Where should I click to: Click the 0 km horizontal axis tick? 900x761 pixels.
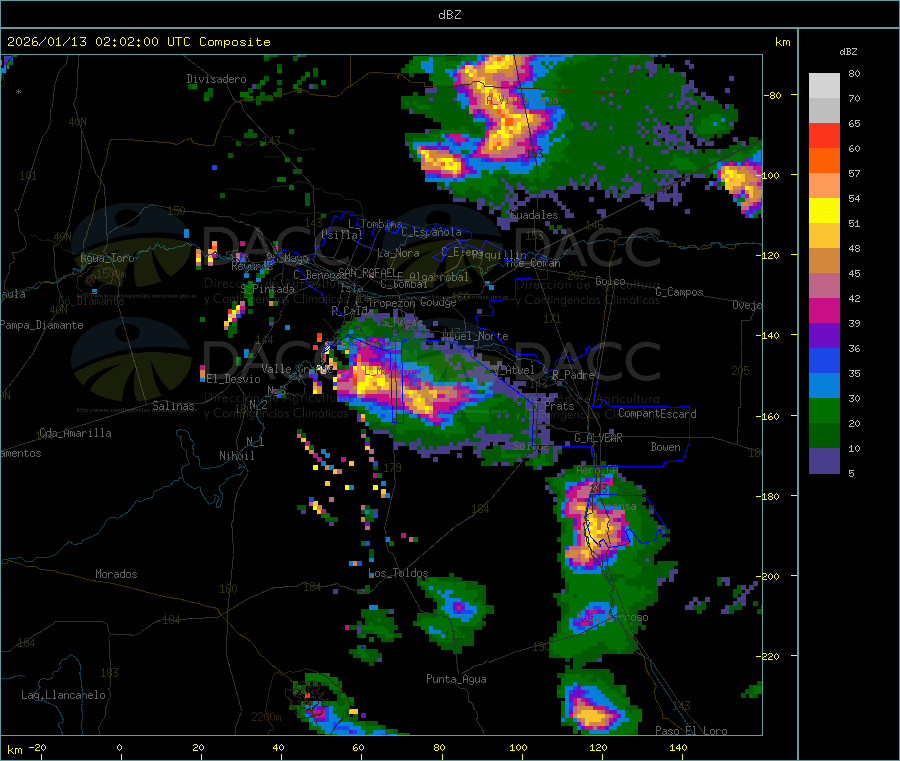(x=119, y=747)
